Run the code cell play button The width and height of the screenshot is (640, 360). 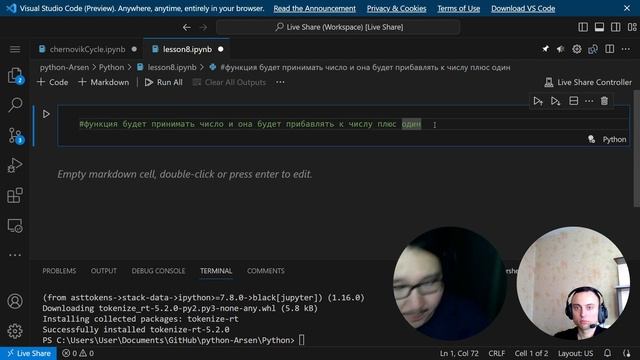click(x=46, y=114)
